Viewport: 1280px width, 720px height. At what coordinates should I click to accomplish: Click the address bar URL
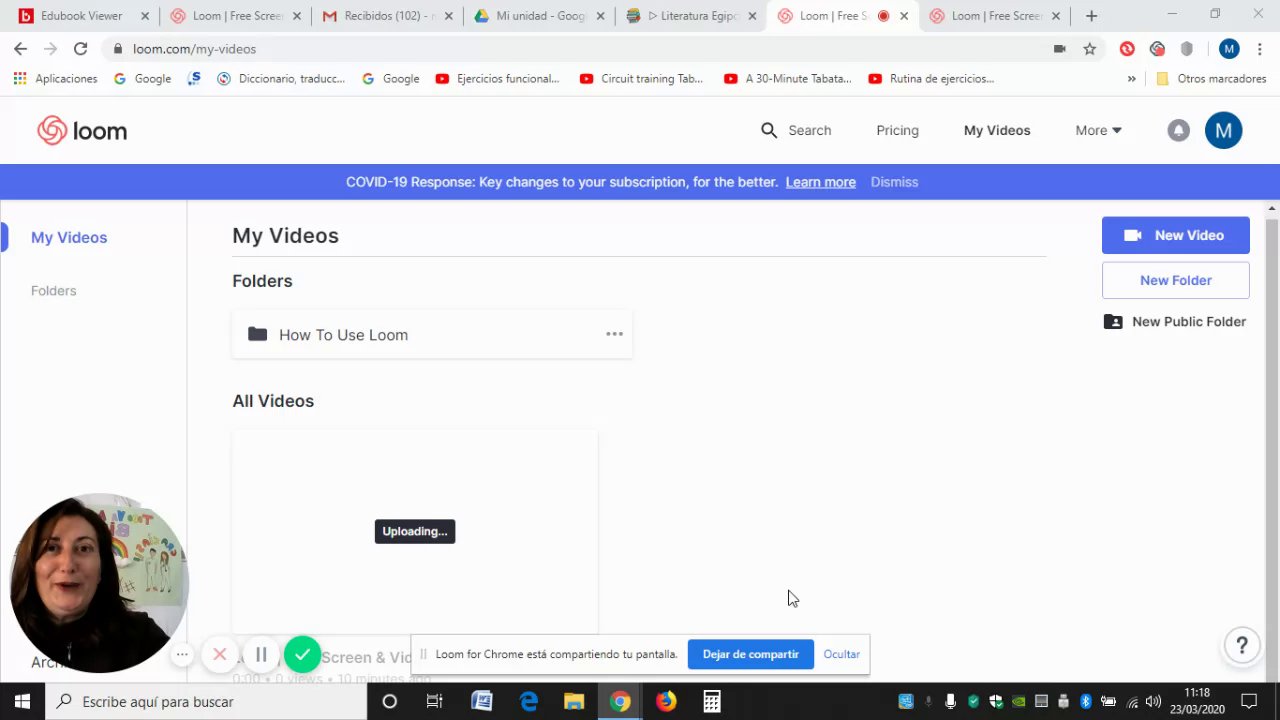[194, 48]
